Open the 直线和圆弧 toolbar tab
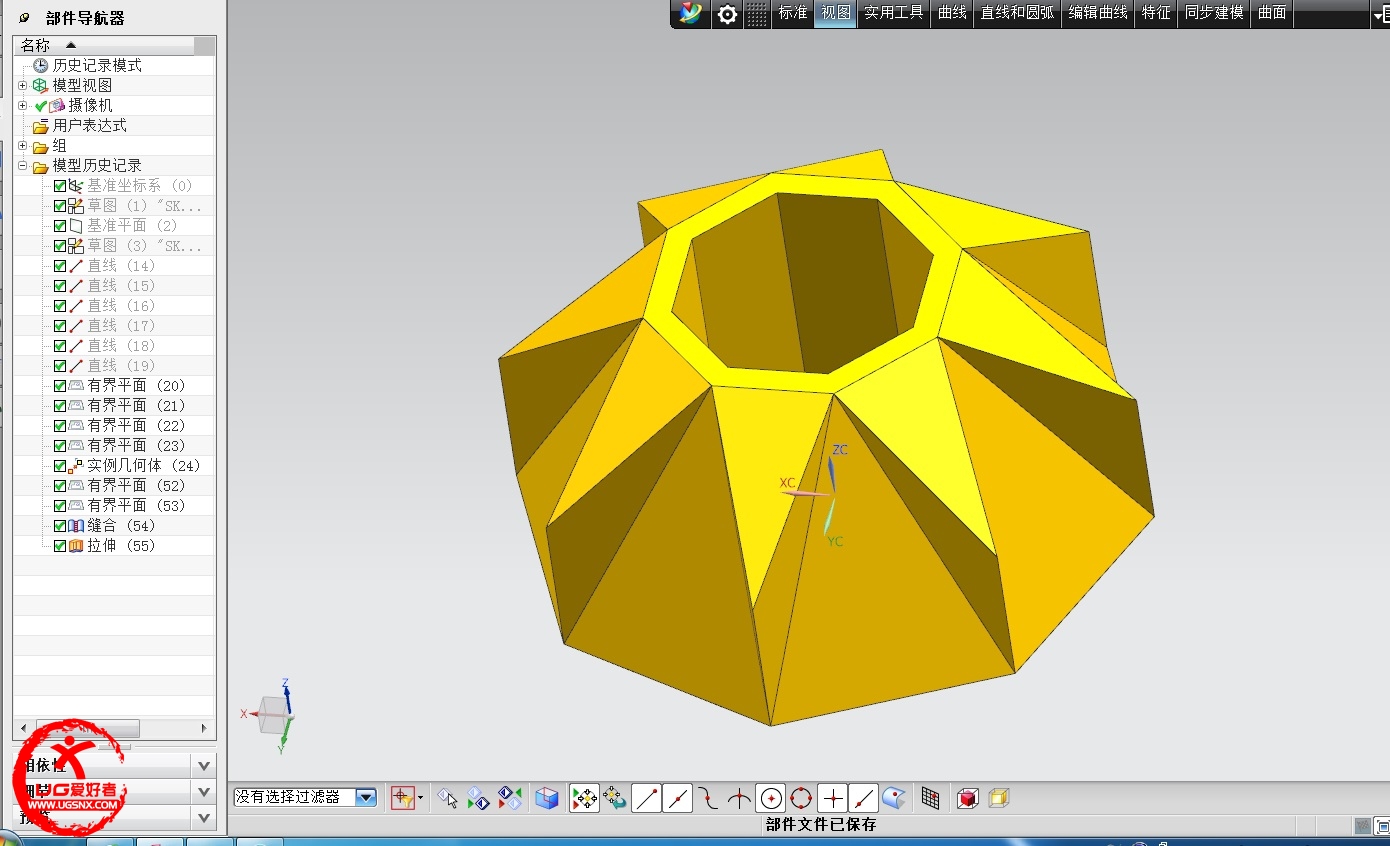 pyautogui.click(x=1017, y=13)
